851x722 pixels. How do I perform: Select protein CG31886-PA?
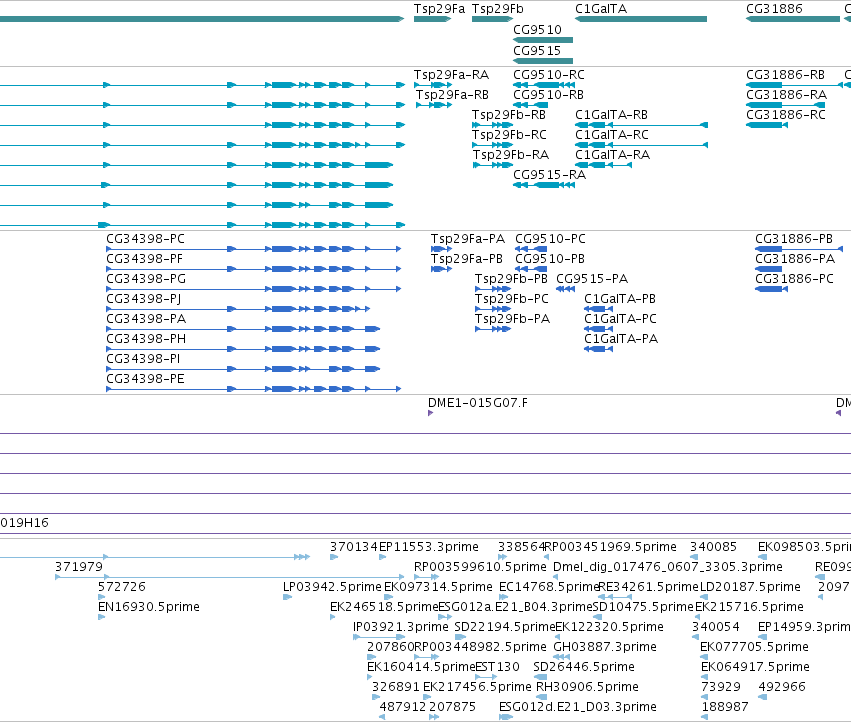(795, 259)
